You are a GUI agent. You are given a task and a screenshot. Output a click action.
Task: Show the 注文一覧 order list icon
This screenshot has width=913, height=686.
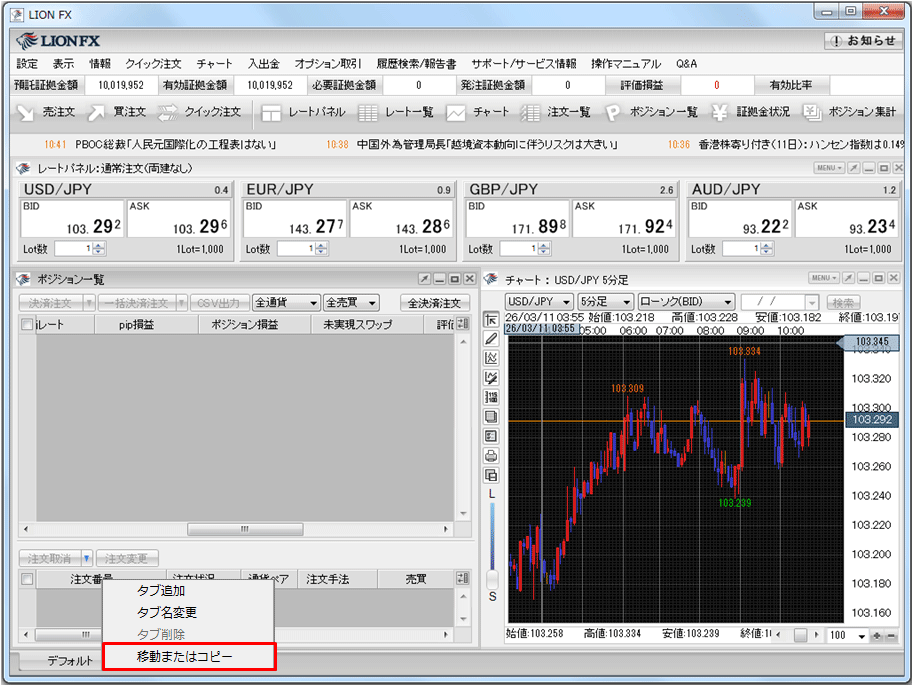[x=555, y=112]
